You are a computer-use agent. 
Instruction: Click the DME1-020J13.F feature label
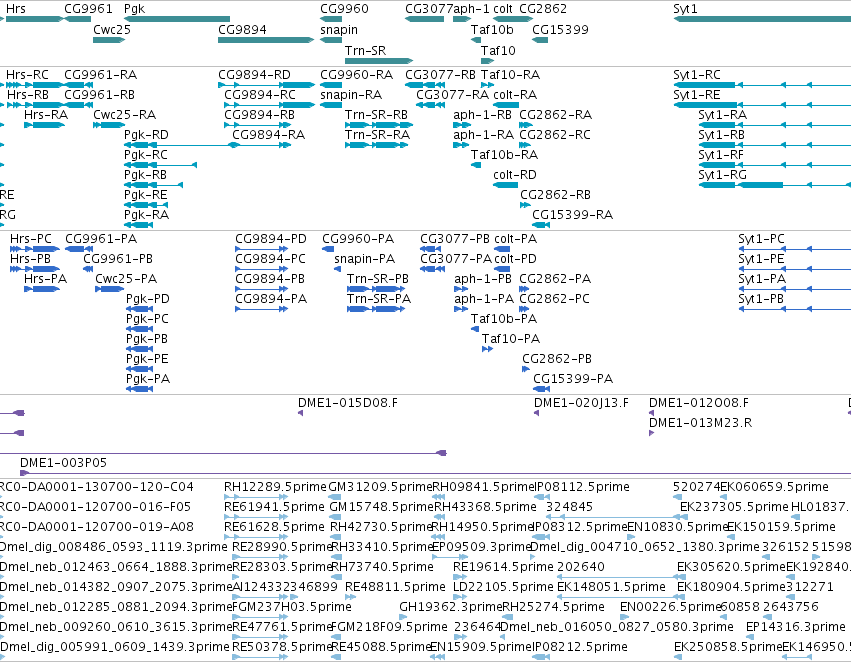coord(581,403)
